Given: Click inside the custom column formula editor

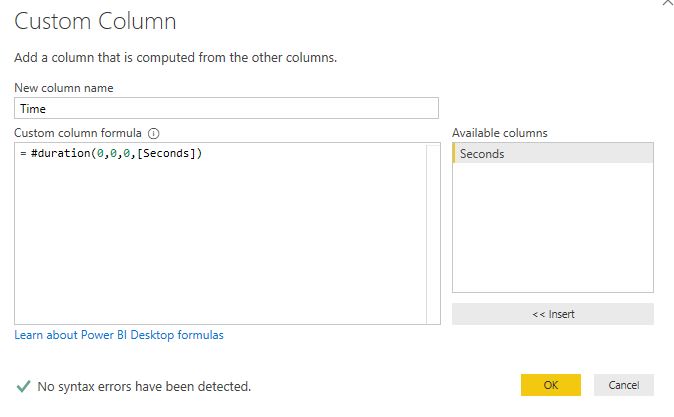Looking at the screenshot, I should (x=220, y=240).
